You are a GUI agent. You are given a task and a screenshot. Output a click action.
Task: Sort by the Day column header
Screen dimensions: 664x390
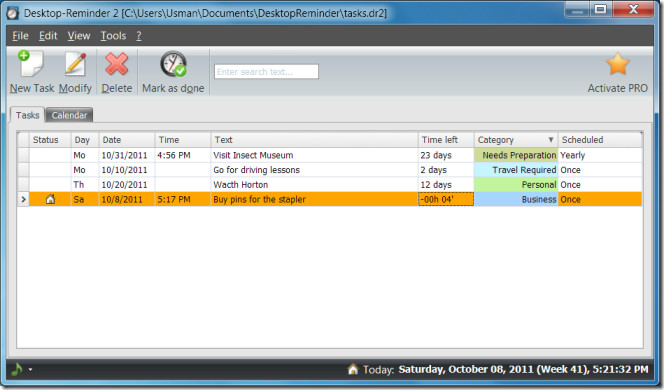click(x=85, y=140)
